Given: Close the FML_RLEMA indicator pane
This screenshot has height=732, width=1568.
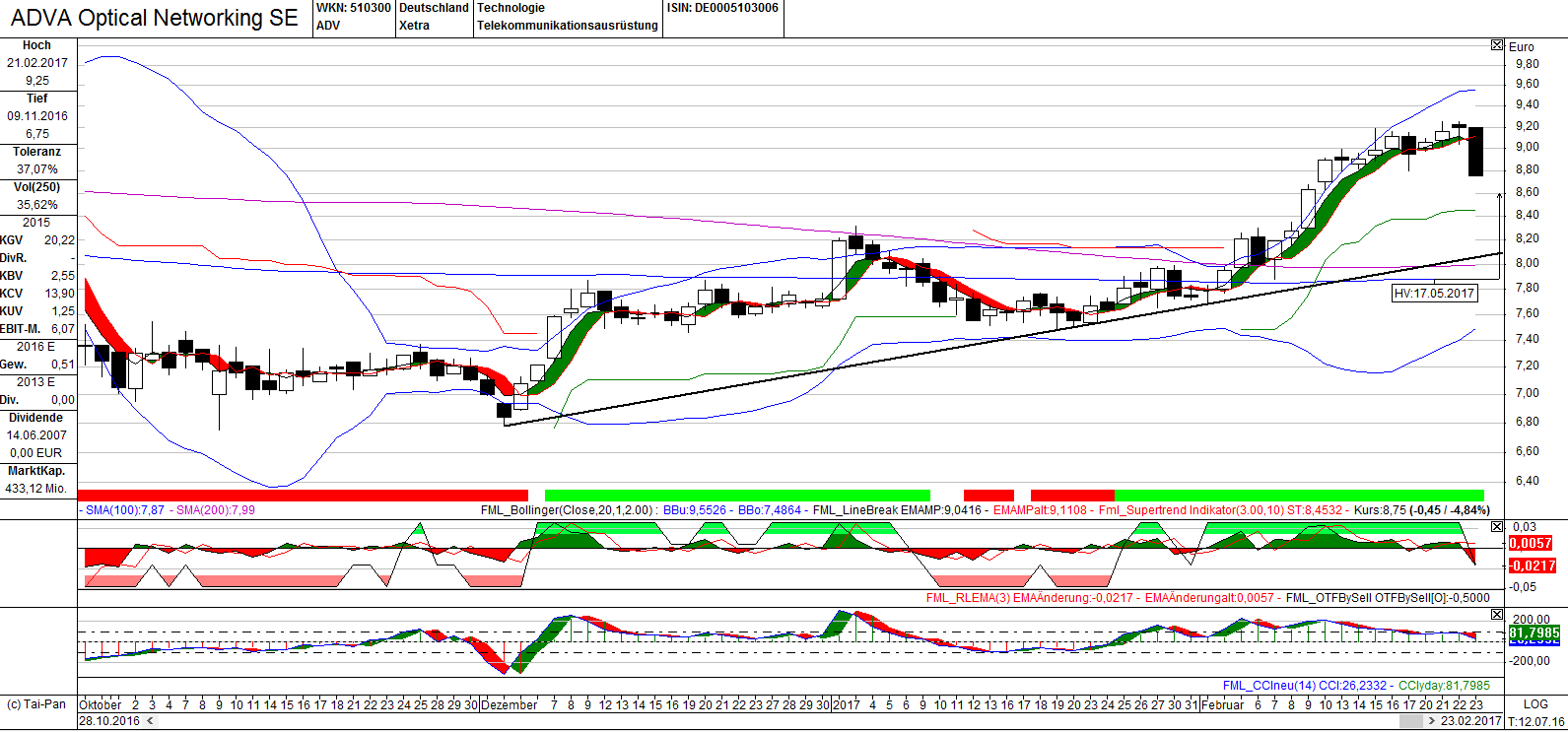Looking at the screenshot, I should [x=1497, y=527].
